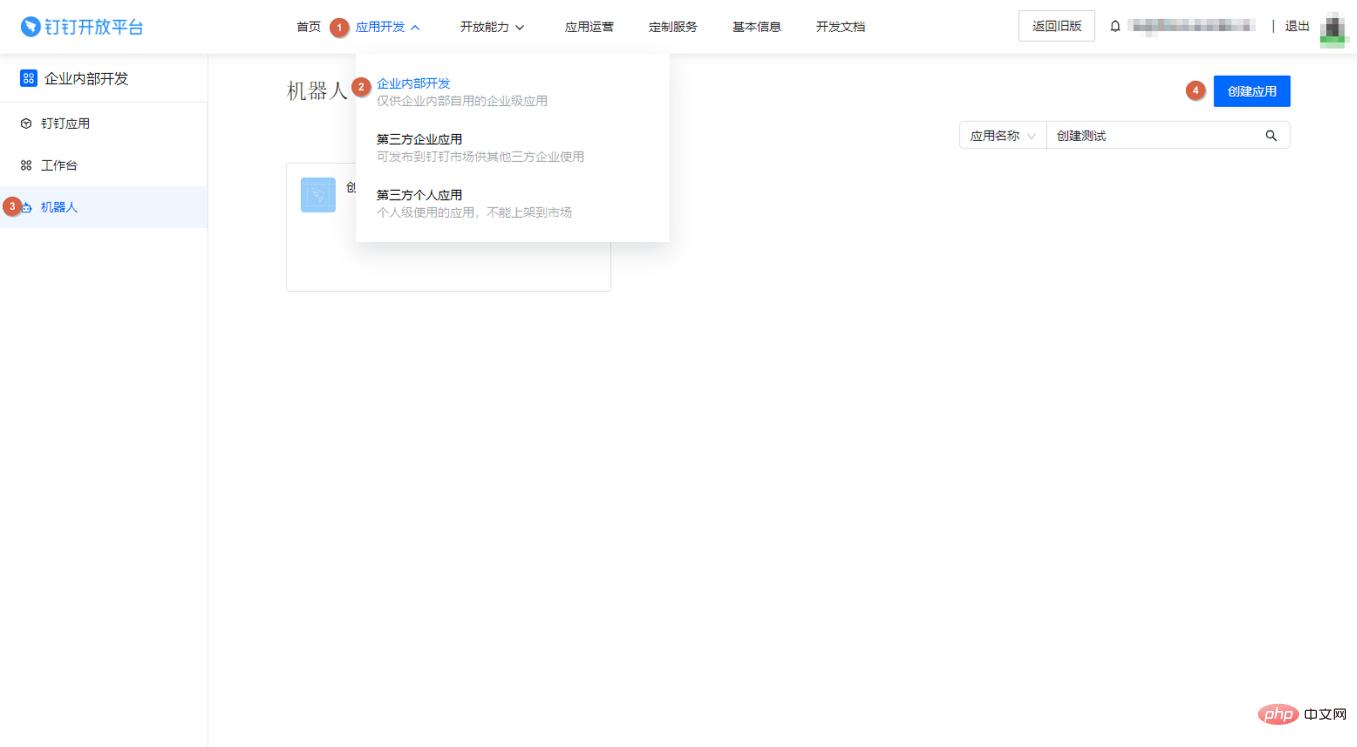
Task: Click the 返回旧版 button
Action: click(1056, 27)
